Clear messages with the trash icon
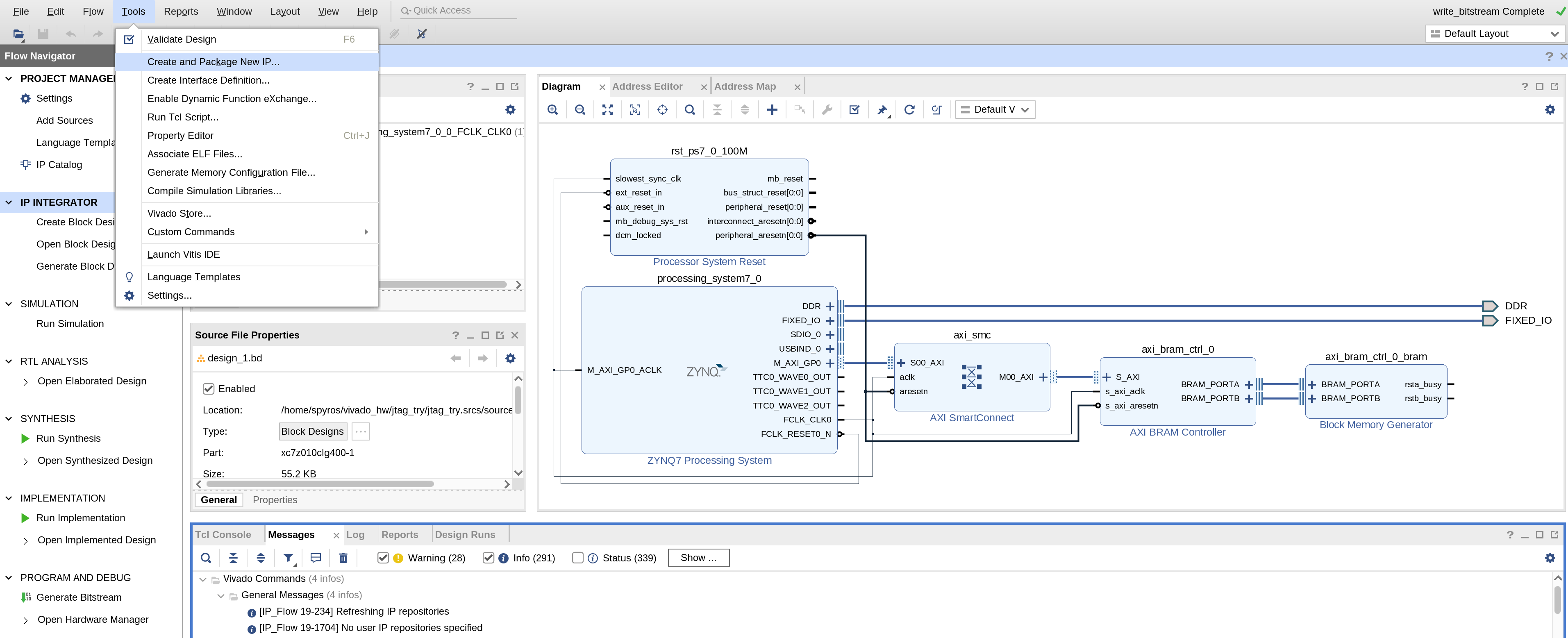 pos(343,558)
